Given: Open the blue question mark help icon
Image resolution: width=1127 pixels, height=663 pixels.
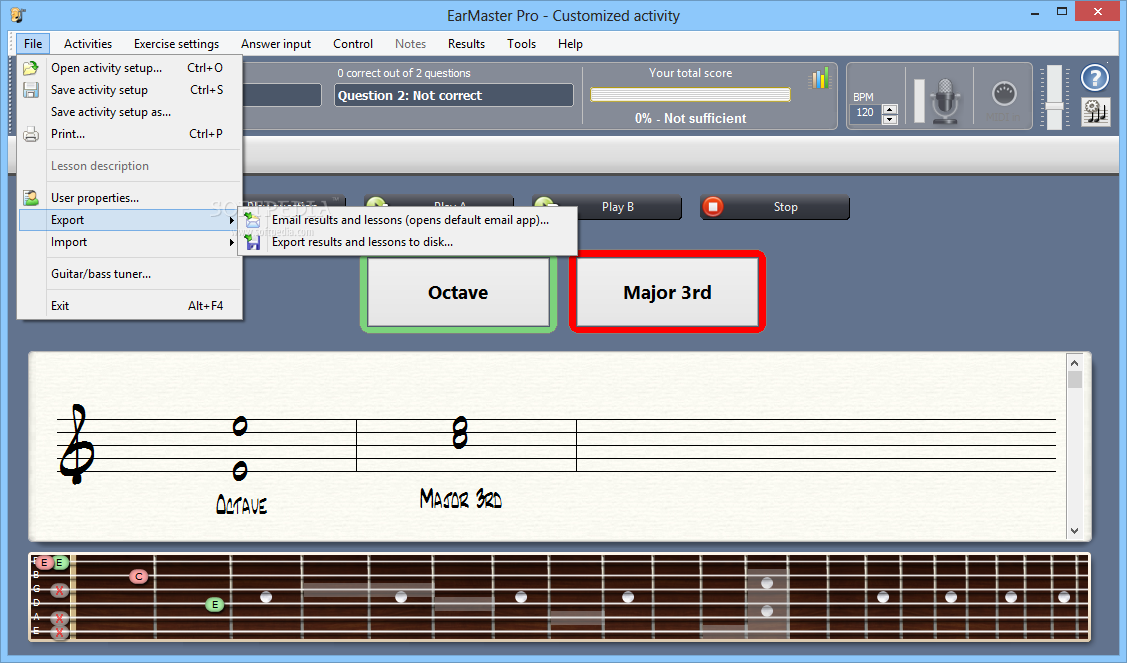Looking at the screenshot, I should [x=1095, y=78].
